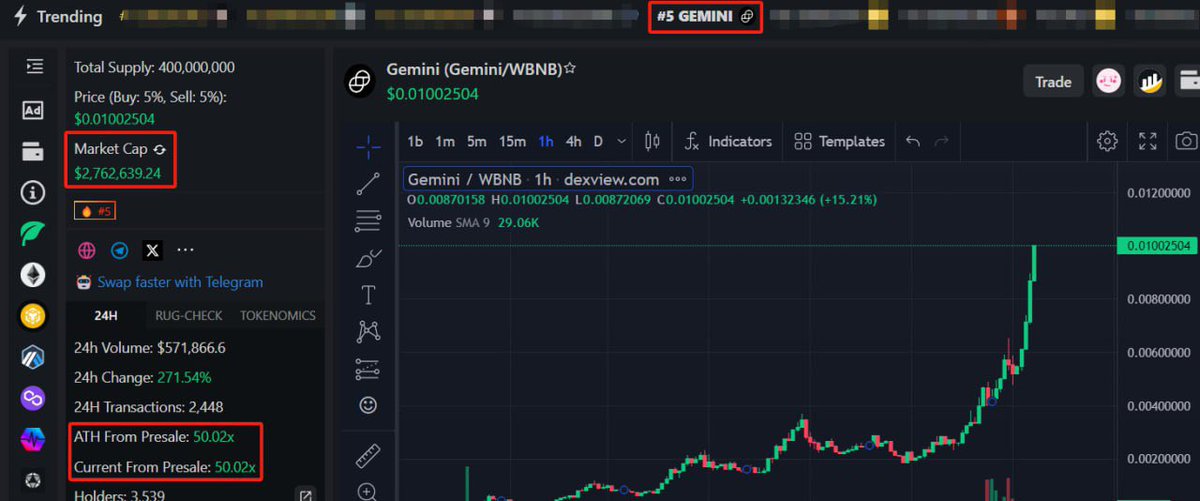
Task: Open holders external link icon
Action: pyautogui.click(x=306, y=494)
